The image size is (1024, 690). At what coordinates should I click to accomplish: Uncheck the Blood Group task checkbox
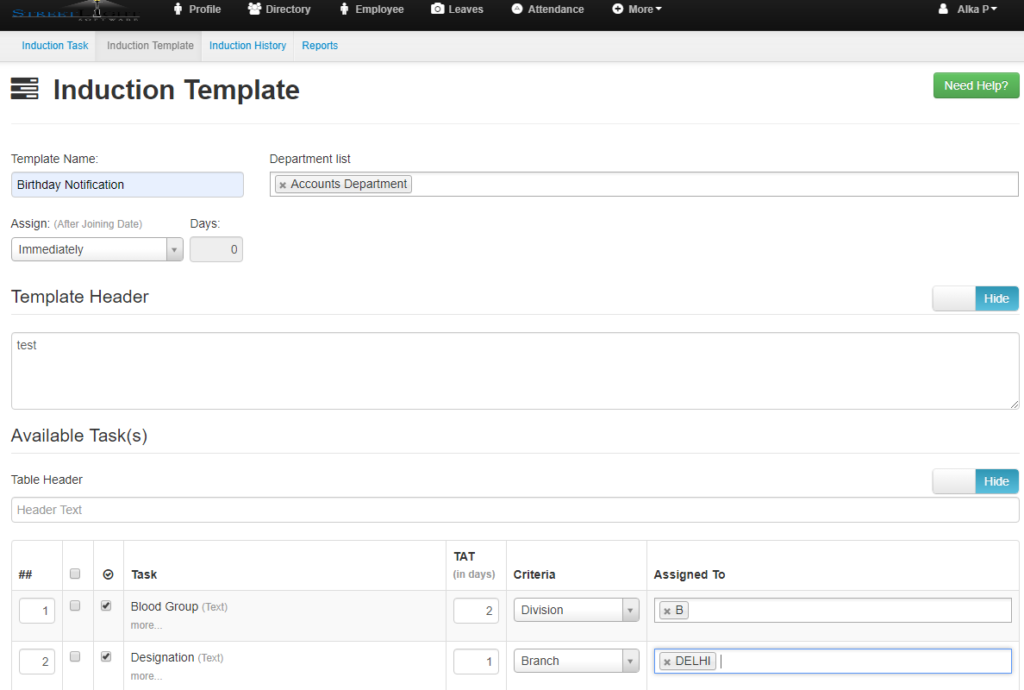coord(107,604)
